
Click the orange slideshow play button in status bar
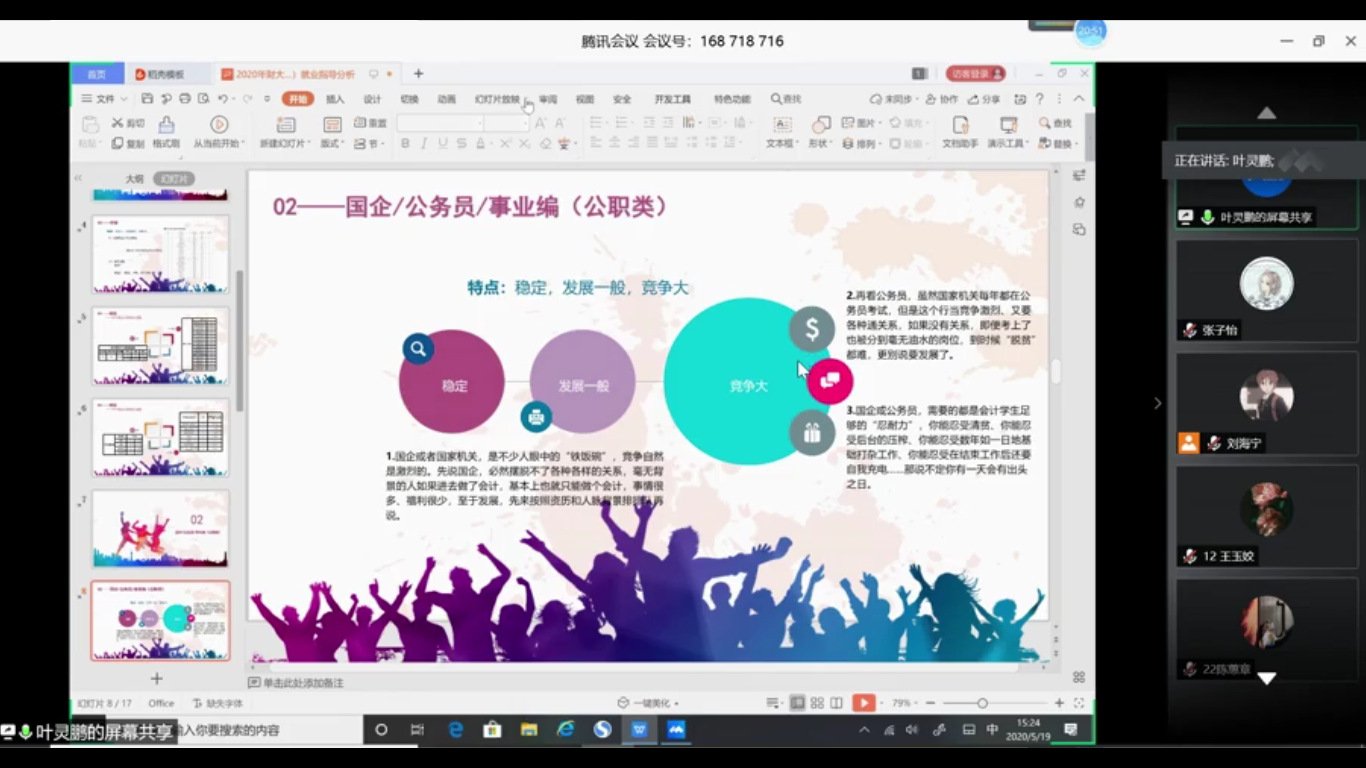tap(864, 703)
